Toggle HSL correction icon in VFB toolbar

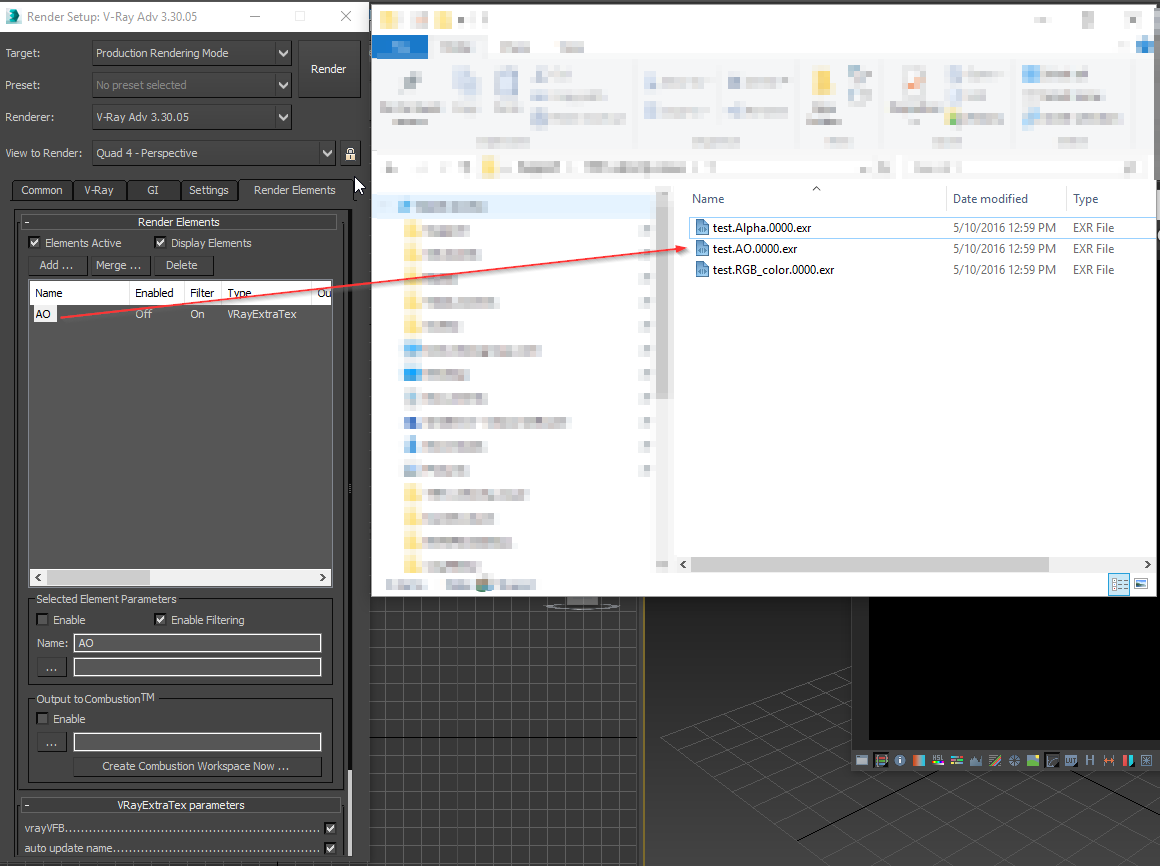(x=938, y=760)
